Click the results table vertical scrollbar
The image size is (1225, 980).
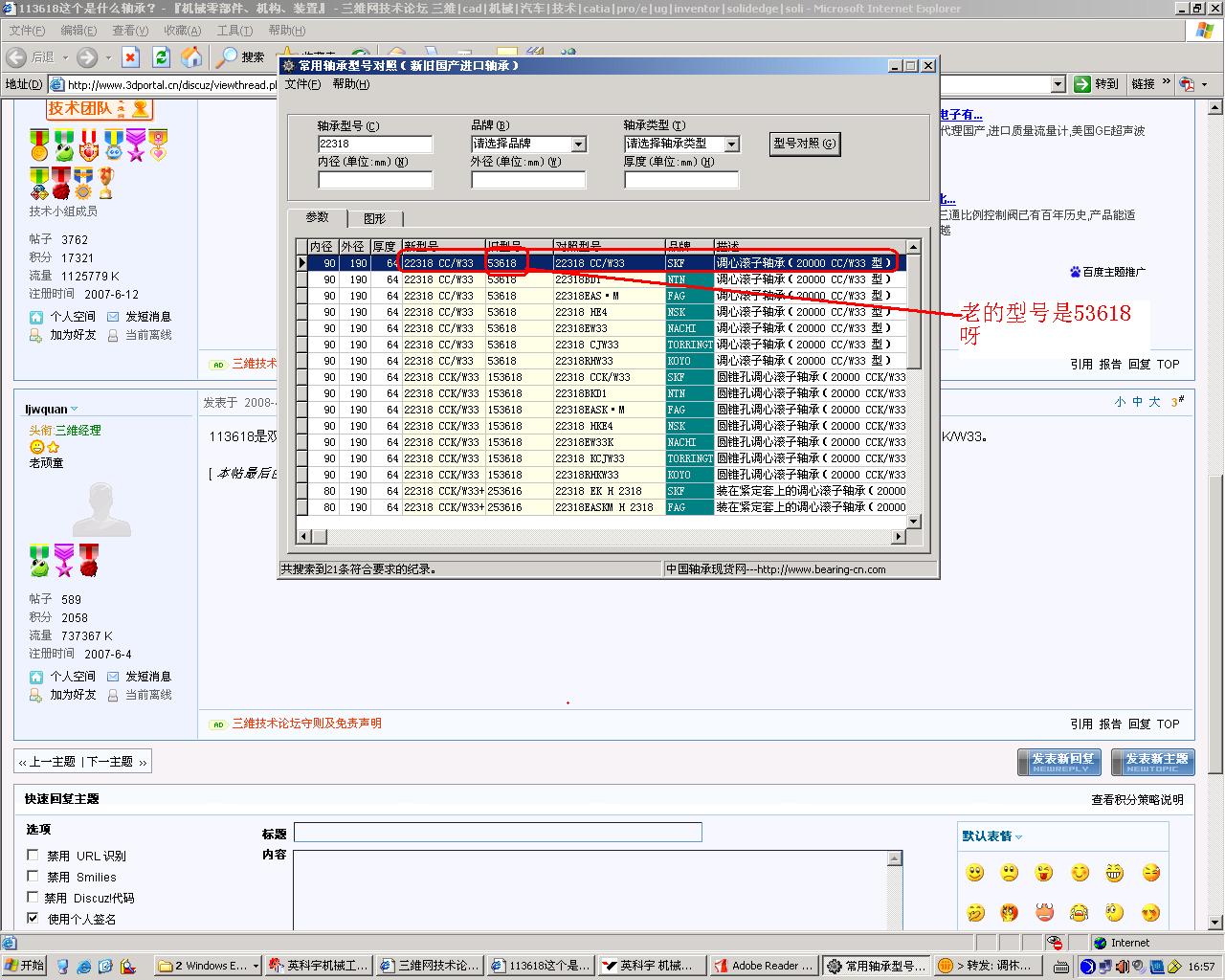click(x=913, y=384)
